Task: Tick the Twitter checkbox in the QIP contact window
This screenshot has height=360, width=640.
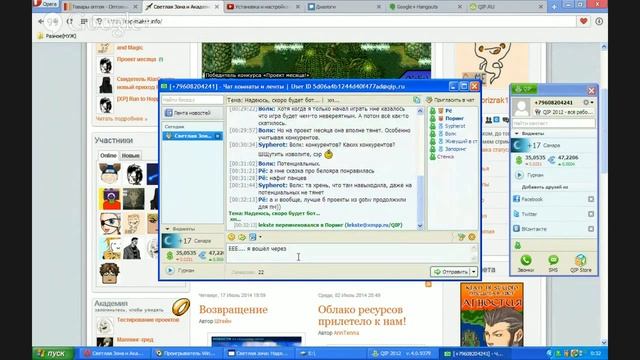Action: [x=591, y=214]
